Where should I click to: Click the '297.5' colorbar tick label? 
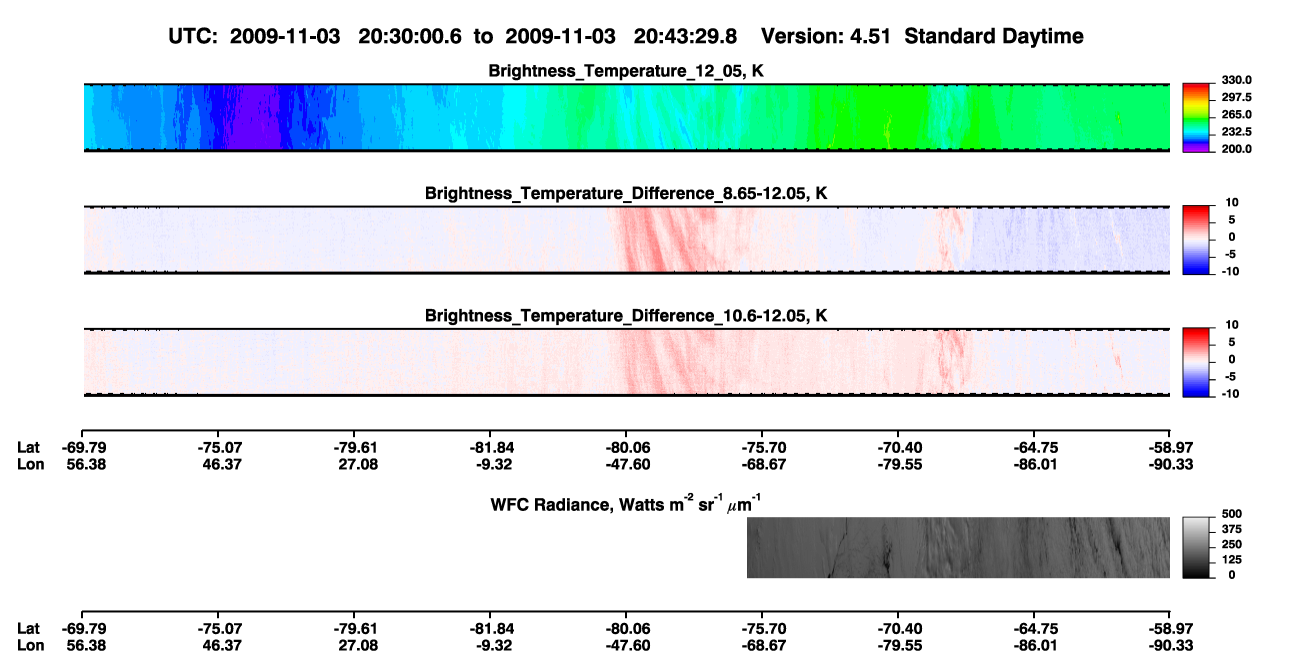1236,97
